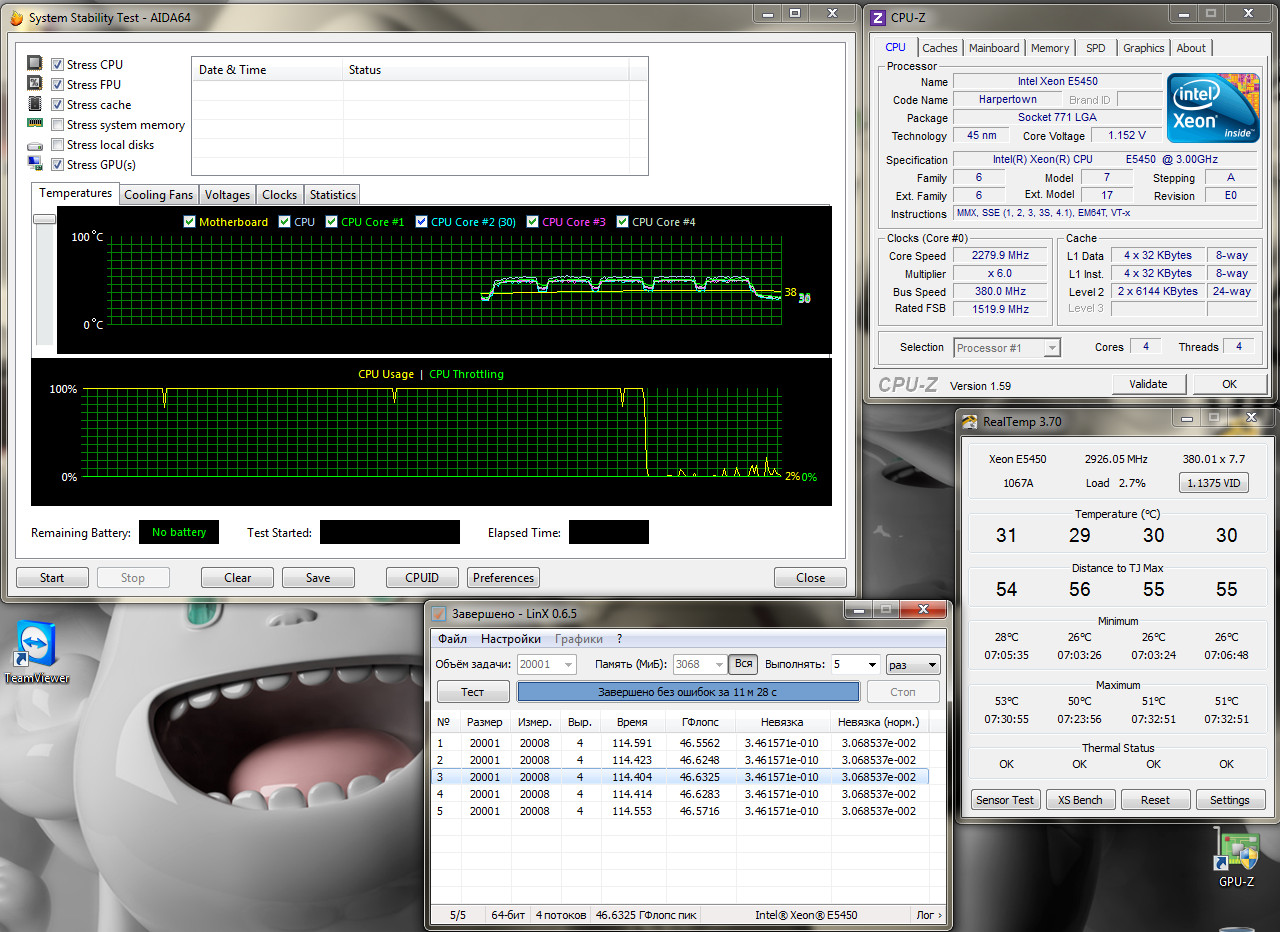Open the Выполнять count dropdown showing 5

[855, 664]
